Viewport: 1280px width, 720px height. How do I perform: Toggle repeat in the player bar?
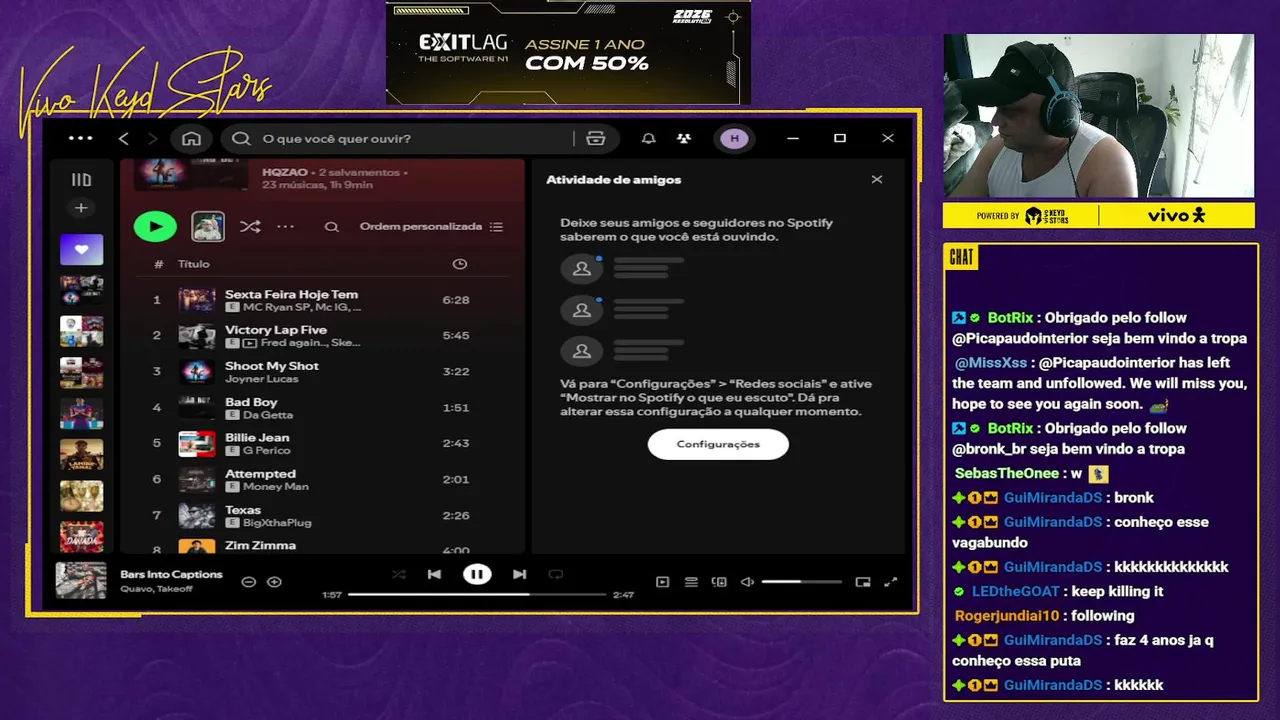tap(556, 574)
